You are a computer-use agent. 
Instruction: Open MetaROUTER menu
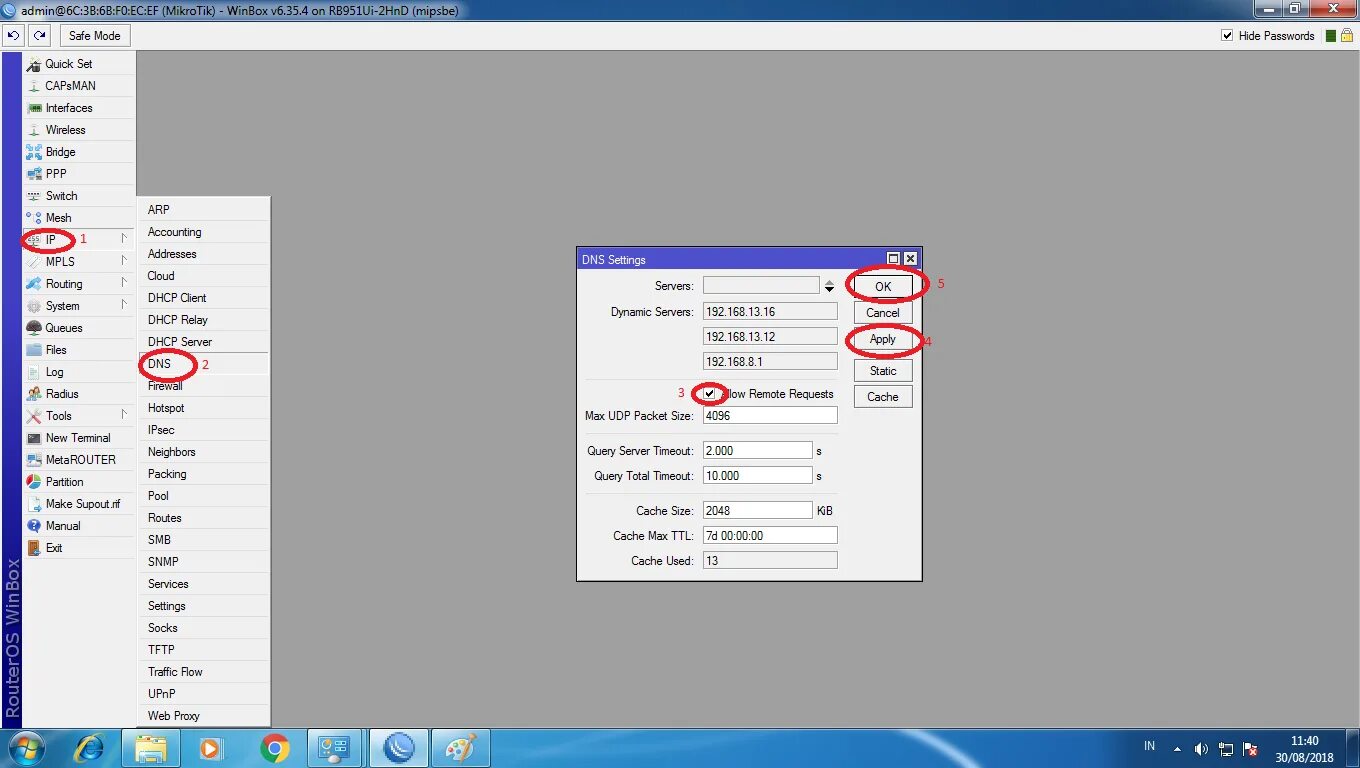(79, 459)
